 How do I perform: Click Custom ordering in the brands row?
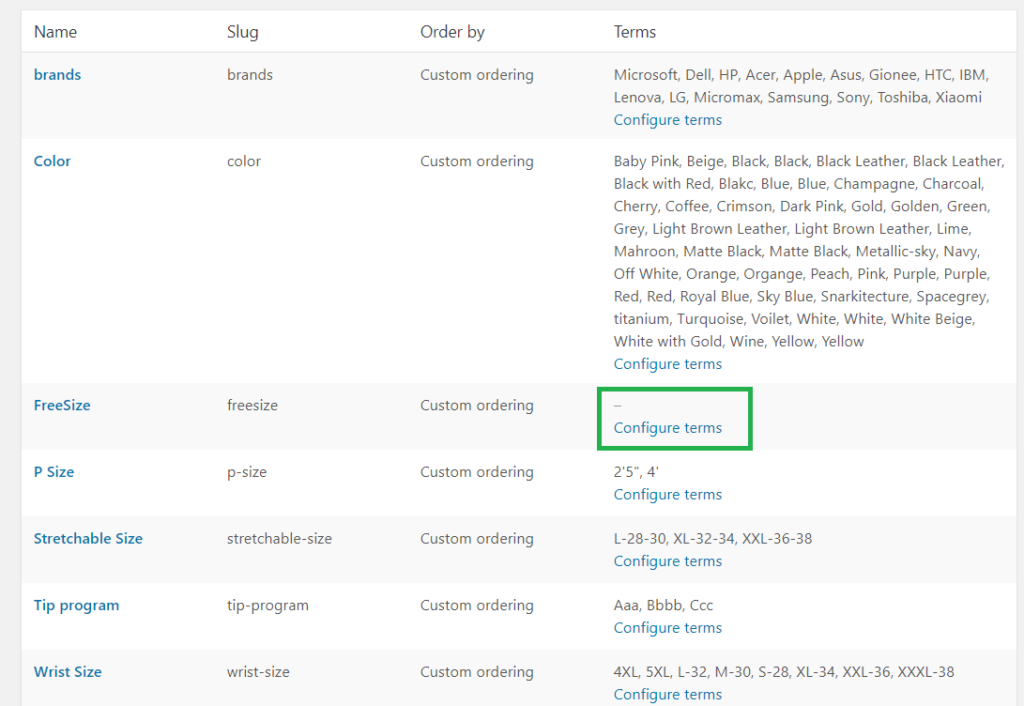477,75
